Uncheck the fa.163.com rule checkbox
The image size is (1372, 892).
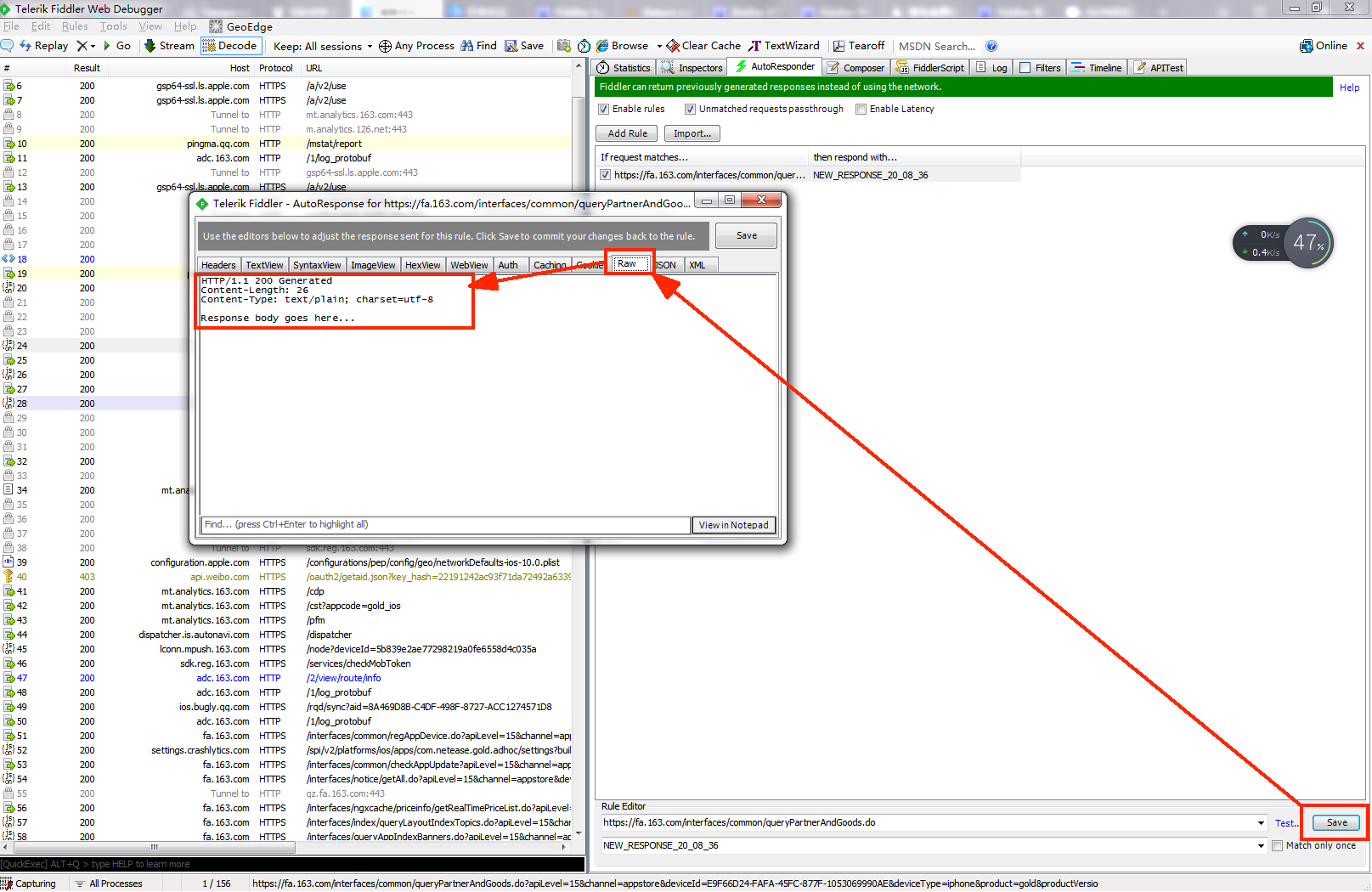click(606, 175)
